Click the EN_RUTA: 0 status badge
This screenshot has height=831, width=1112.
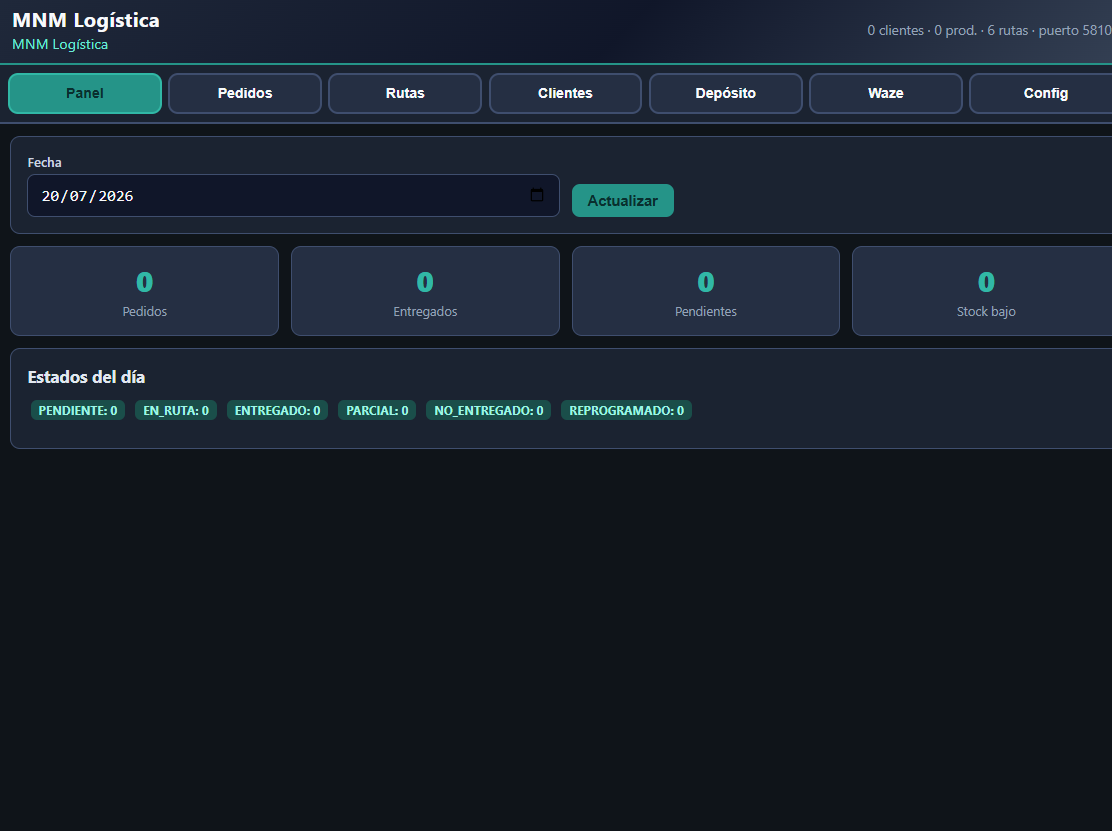point(176,411)
